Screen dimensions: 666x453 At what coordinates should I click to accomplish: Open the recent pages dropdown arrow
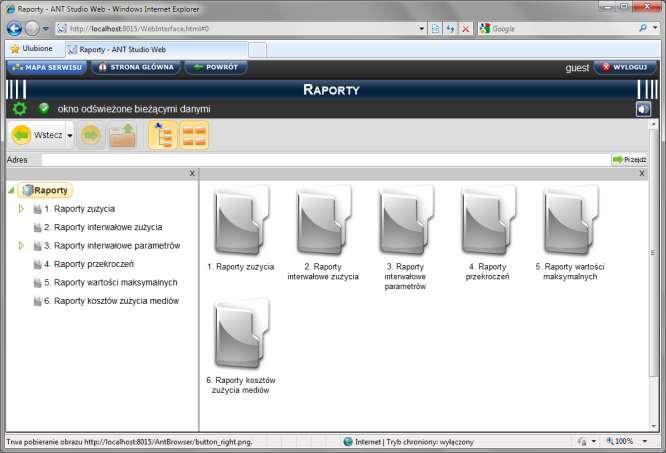(x=45, y=29)
